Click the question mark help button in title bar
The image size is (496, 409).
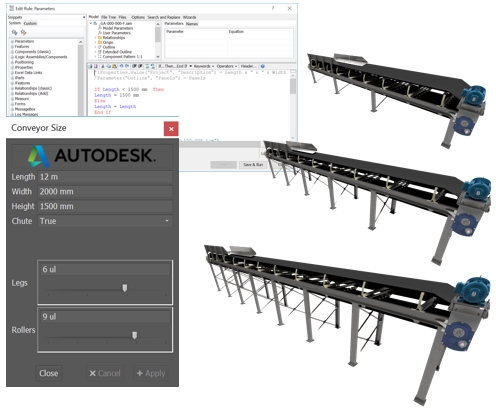[273, 8]
